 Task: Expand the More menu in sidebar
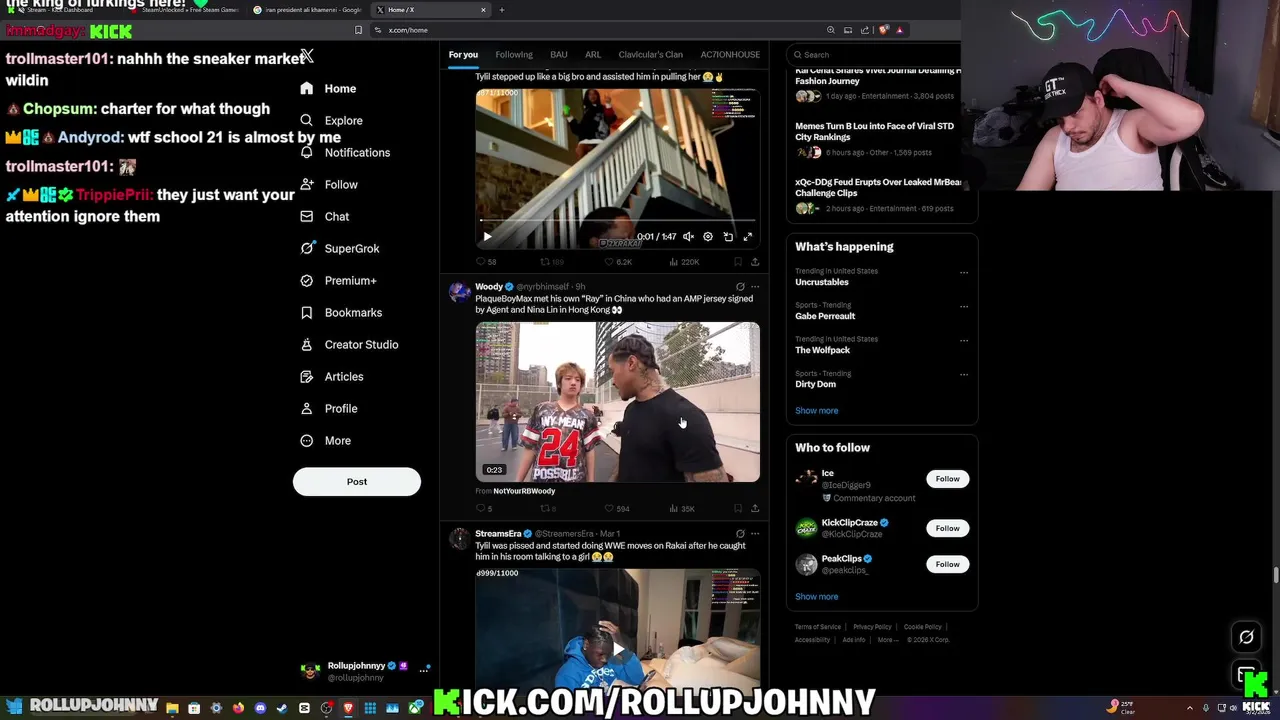click(x=326, y=440)
